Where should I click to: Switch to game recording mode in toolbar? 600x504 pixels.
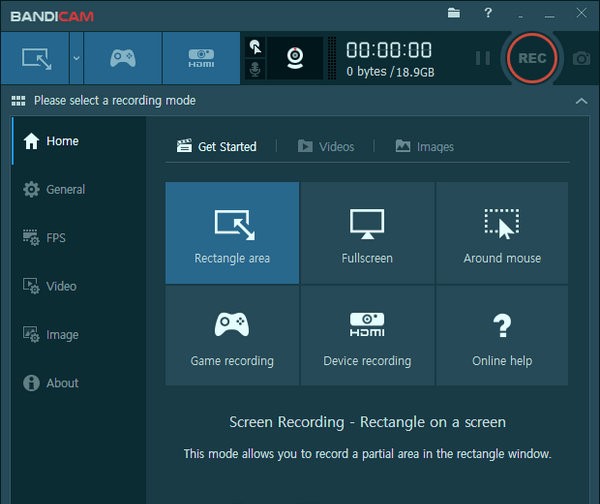coord(122,58)
